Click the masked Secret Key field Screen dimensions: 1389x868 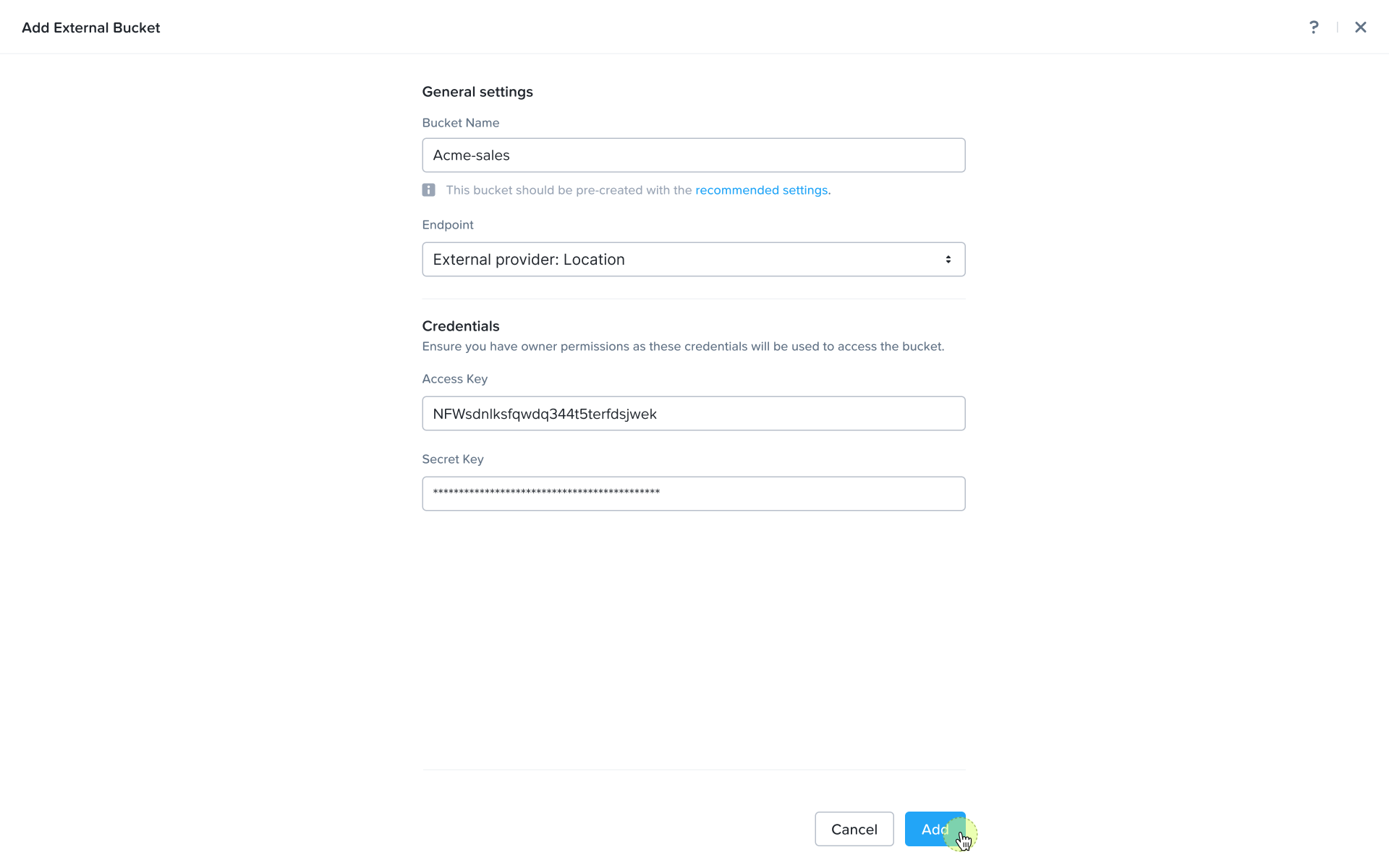pos(694,494)
